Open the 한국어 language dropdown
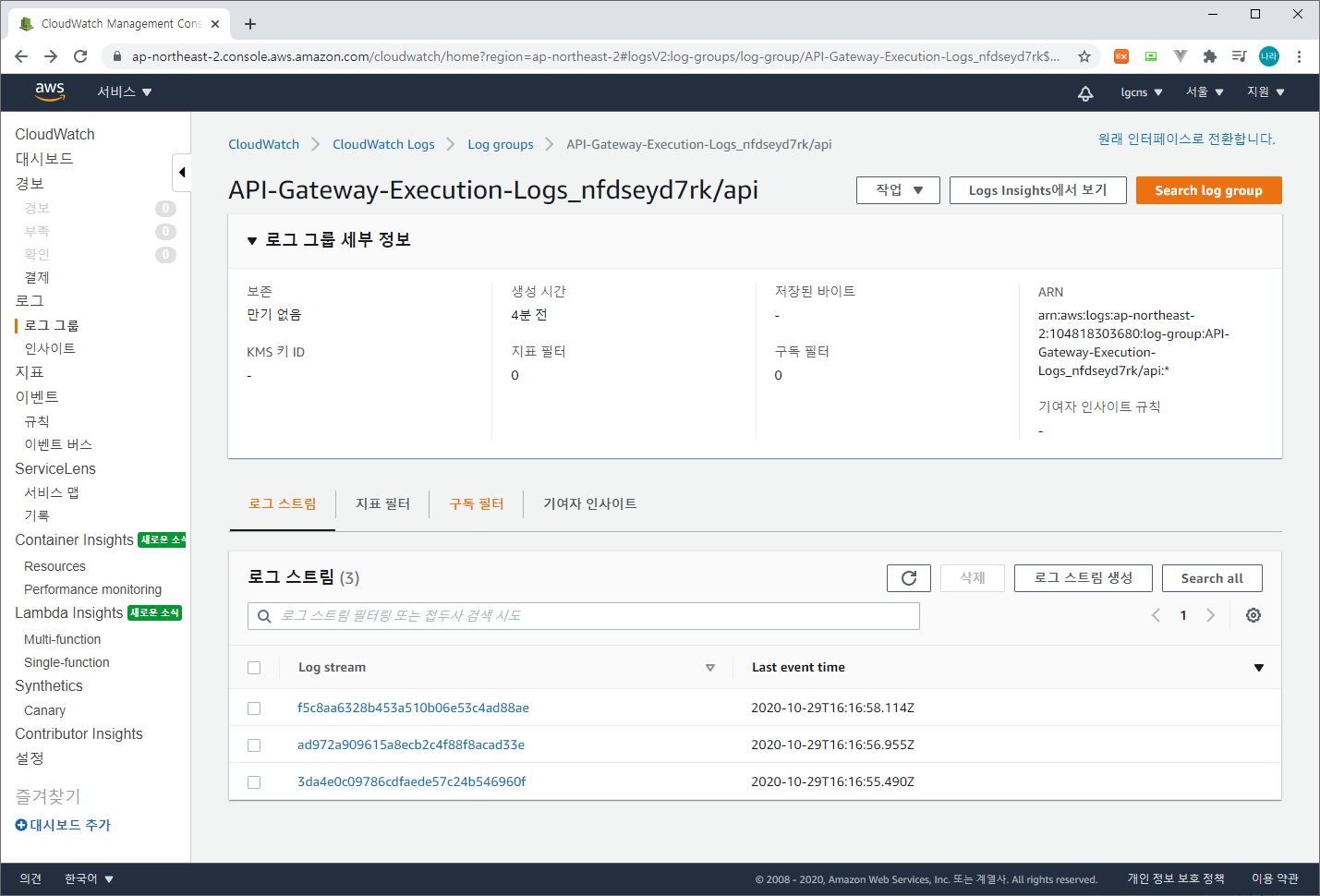 tap(89, 879)
